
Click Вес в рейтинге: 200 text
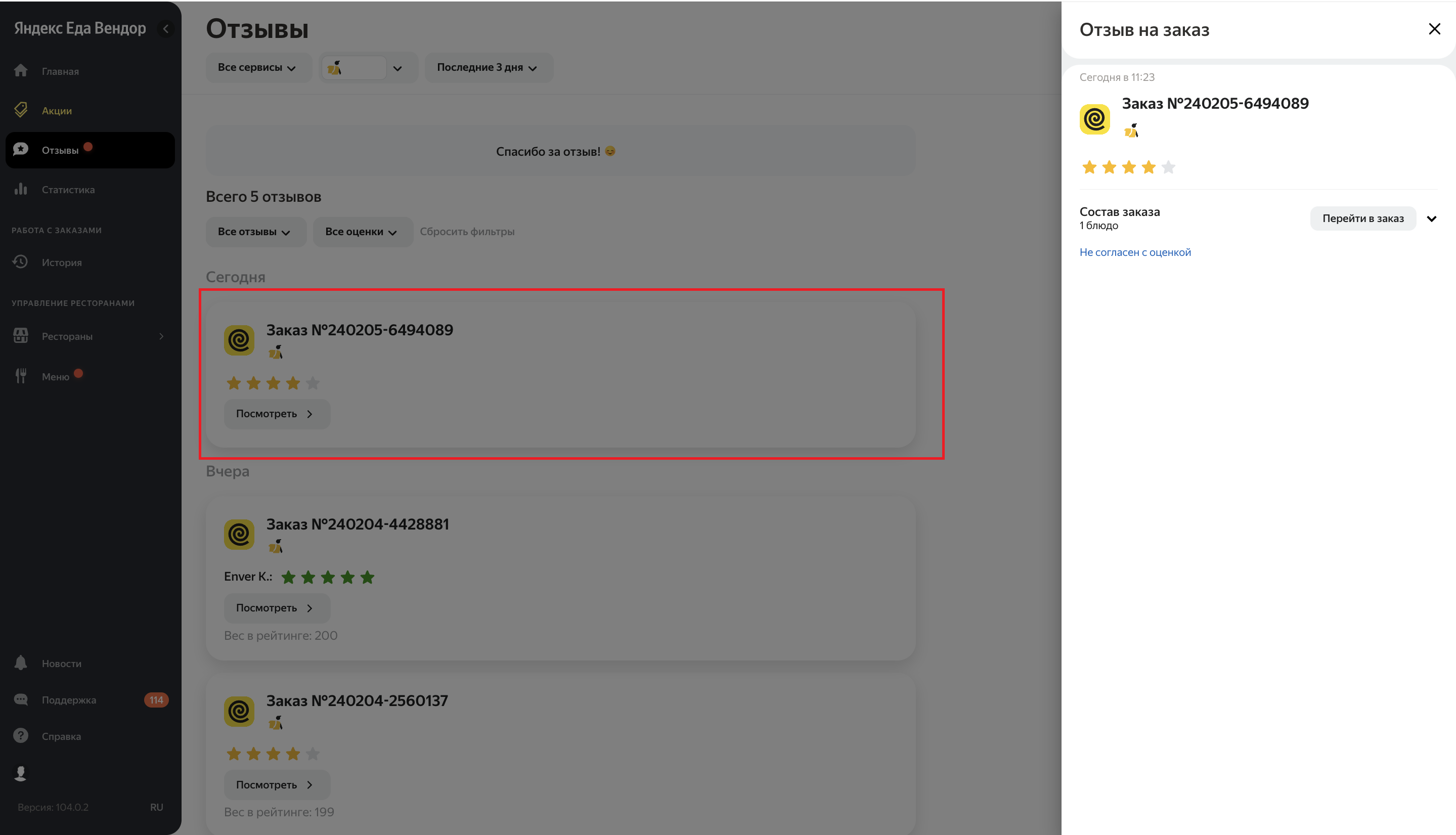click(280, 635)
